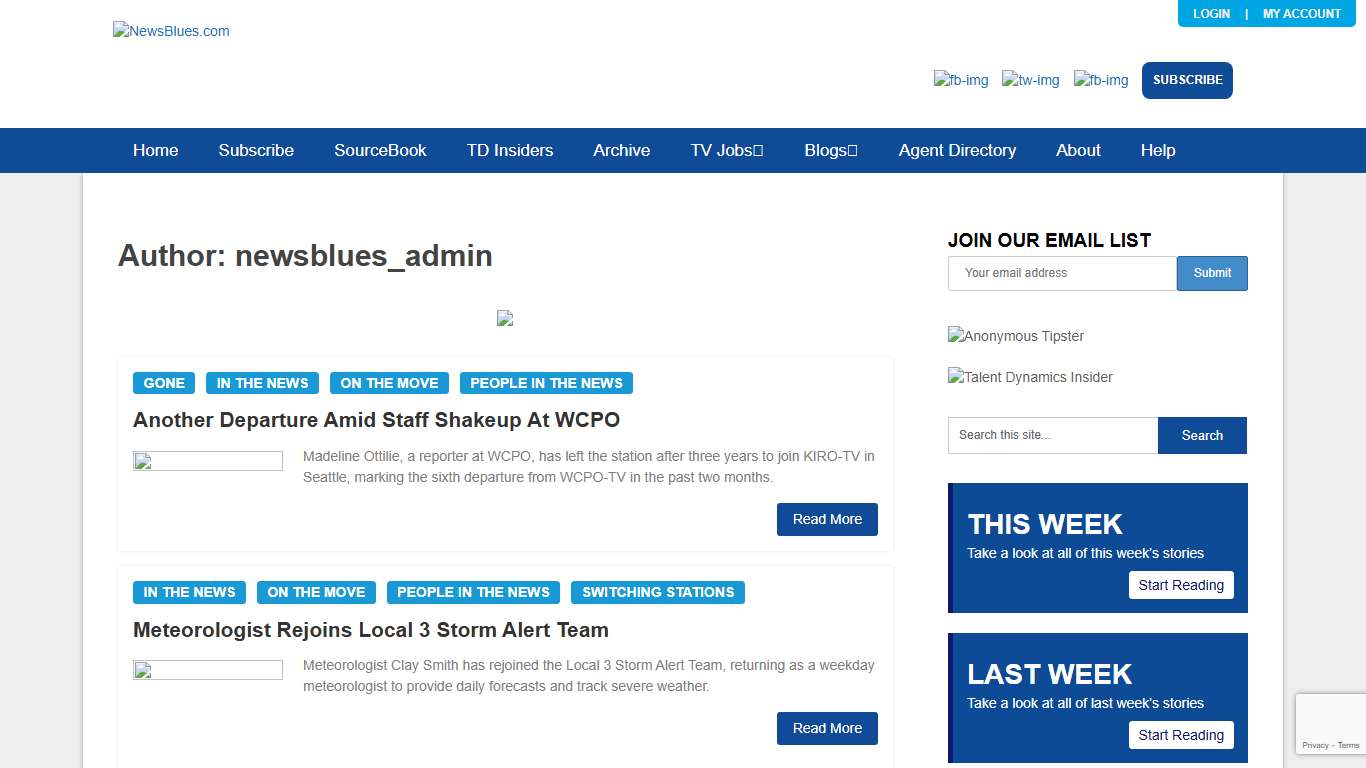
Task: Open Another Departure Amid Staff Shakeup article
Action: pos(376,420)
